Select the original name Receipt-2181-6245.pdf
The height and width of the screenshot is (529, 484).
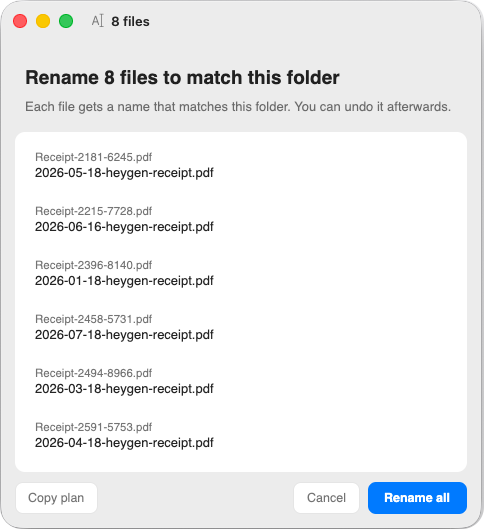93,157
